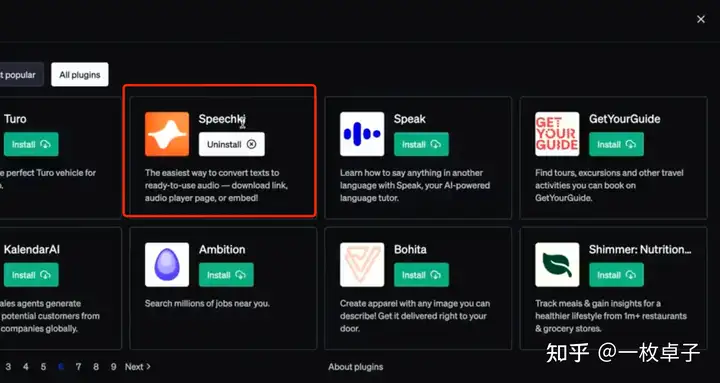Install the Shimmer: Nutrition plugin

click(616, 275)
